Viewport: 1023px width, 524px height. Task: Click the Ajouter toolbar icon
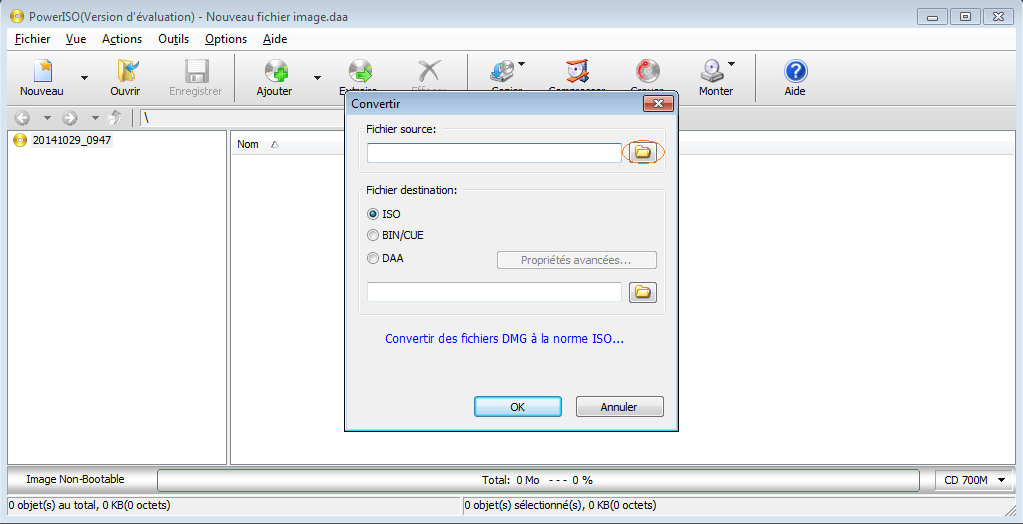(275, 71)
